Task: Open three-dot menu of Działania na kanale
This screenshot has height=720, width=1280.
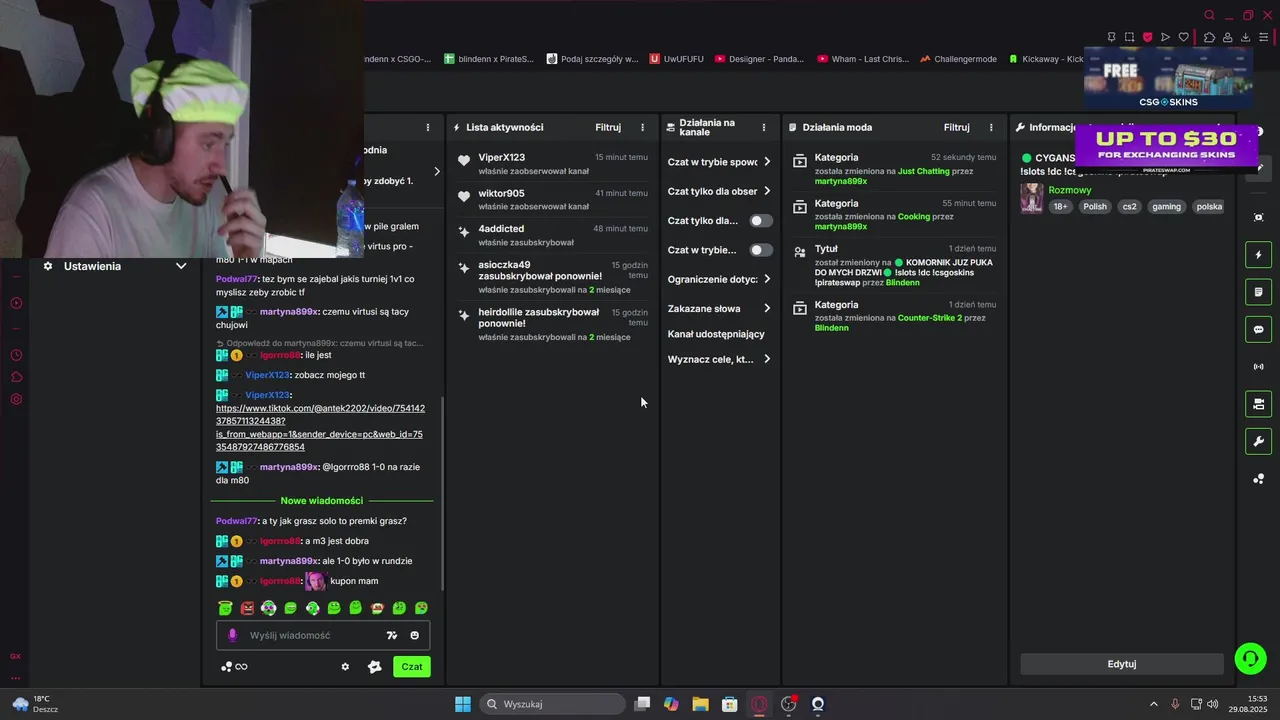Action: point(764,127)
